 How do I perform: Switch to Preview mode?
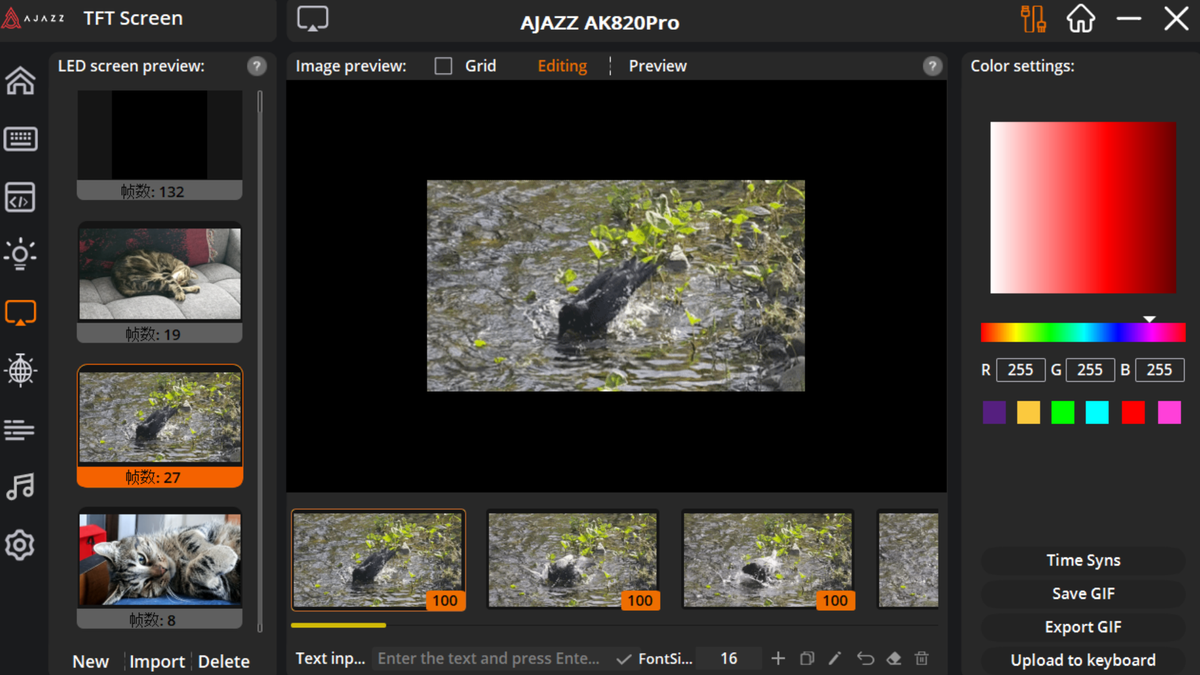click(x=657, y=66)
